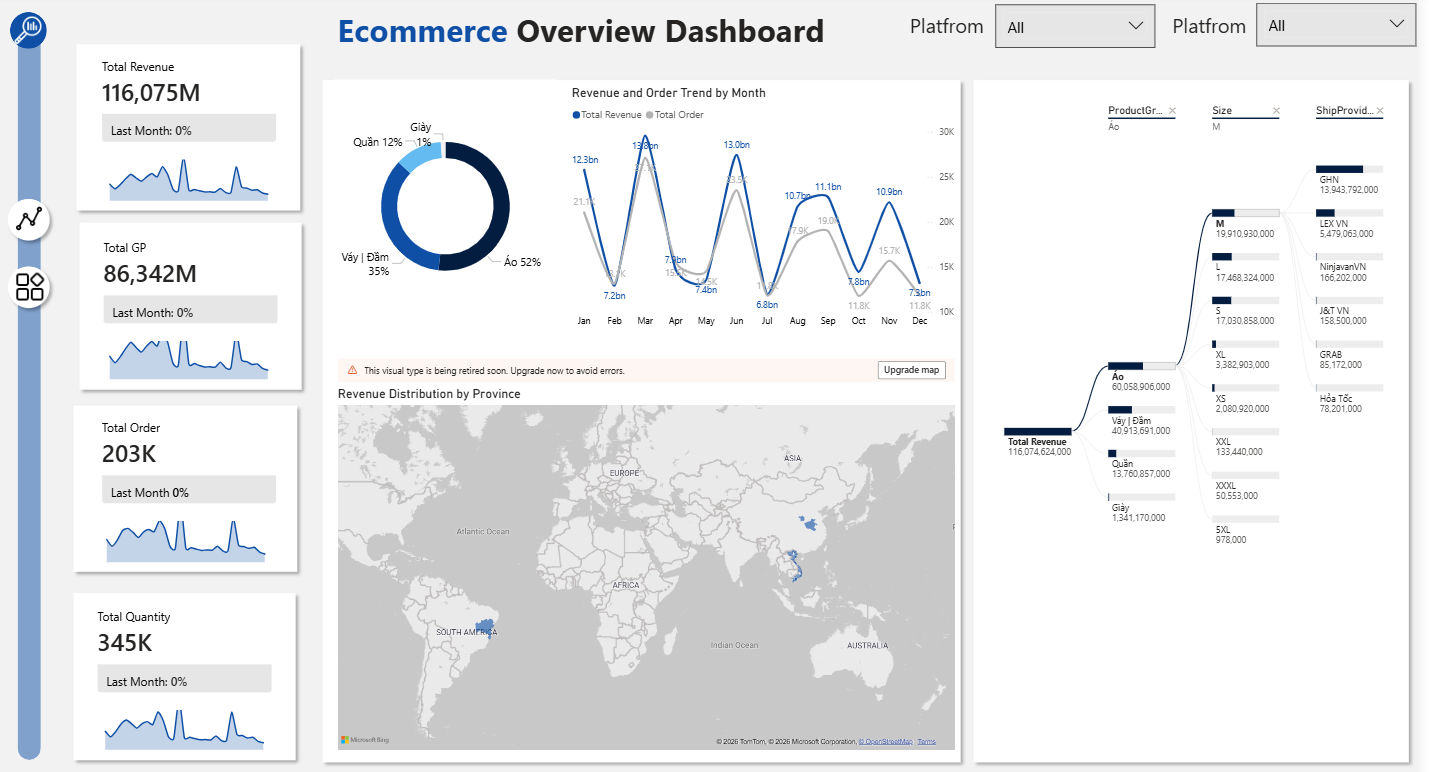Remove the ShipProvider level with the X

point(1380,111)
